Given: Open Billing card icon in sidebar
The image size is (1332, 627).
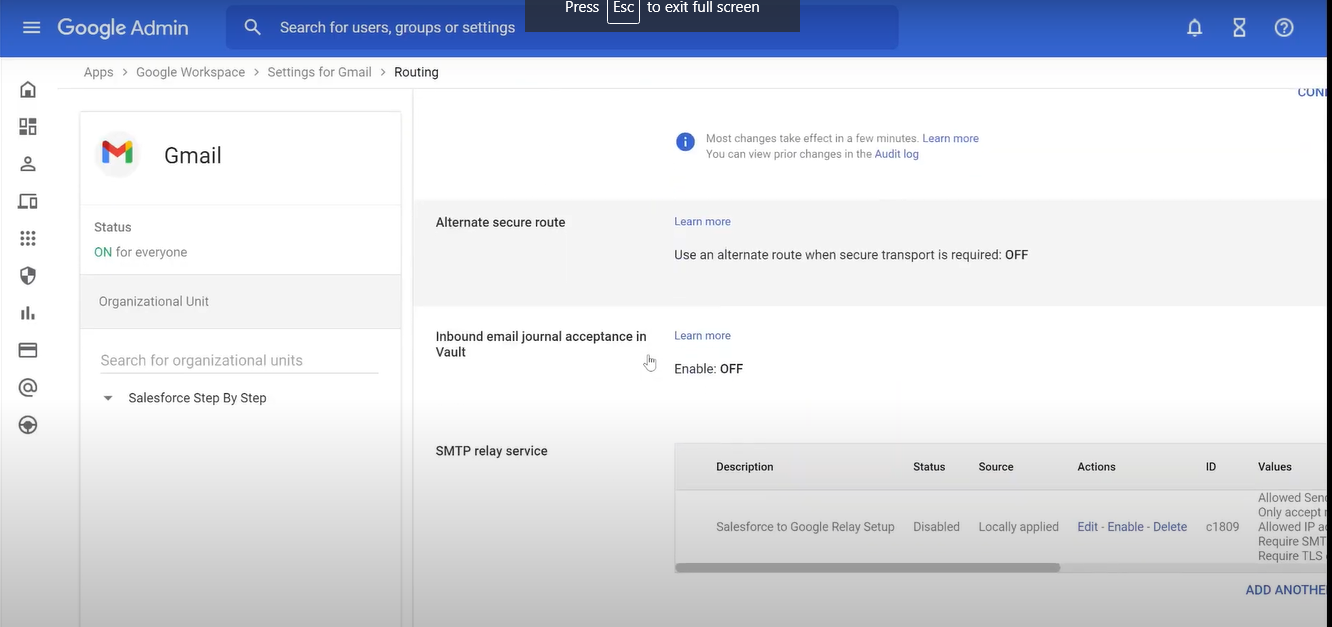Looking at the screenshot, I should [28, 350].
